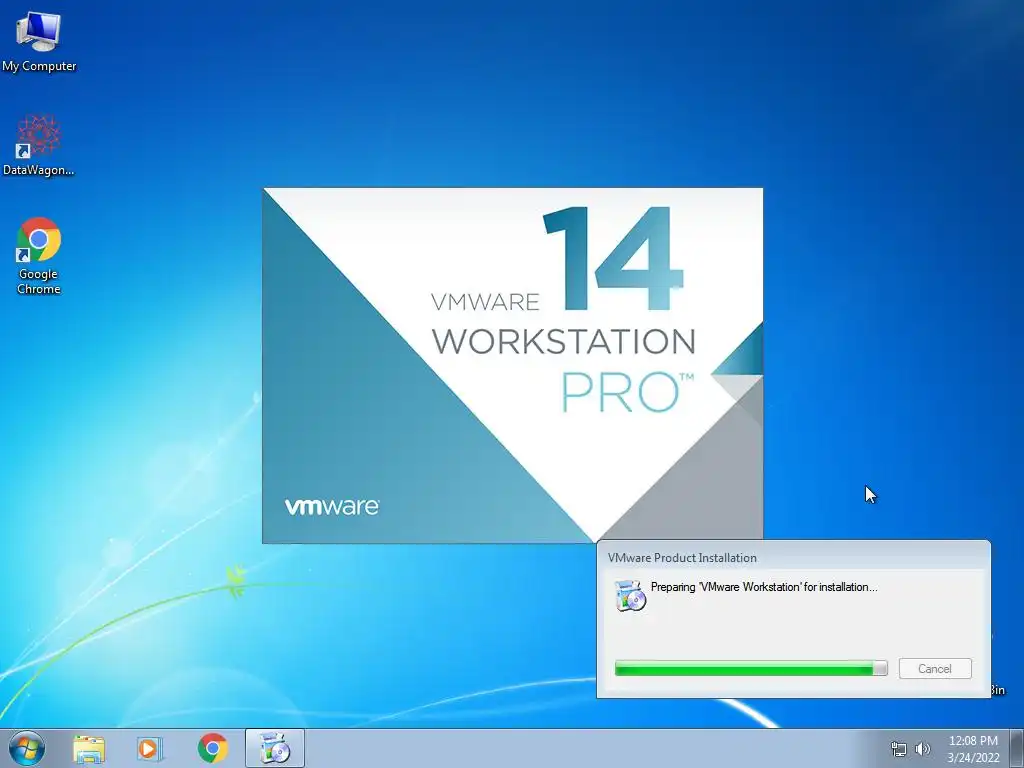This screenshot has height=768, width=1024.
Task: Open Windows Explorer from the taskbar
Action: coord(88,749)
